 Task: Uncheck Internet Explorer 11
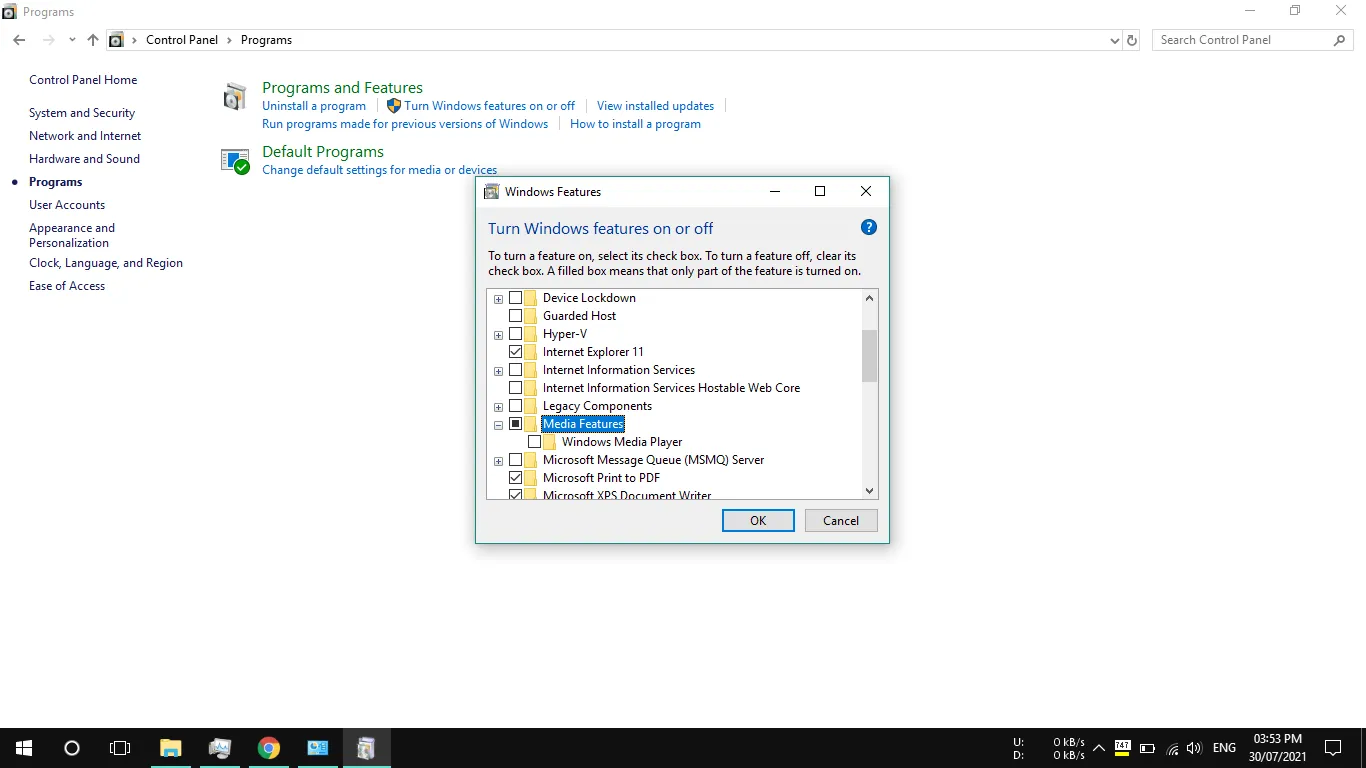[516, 352]
